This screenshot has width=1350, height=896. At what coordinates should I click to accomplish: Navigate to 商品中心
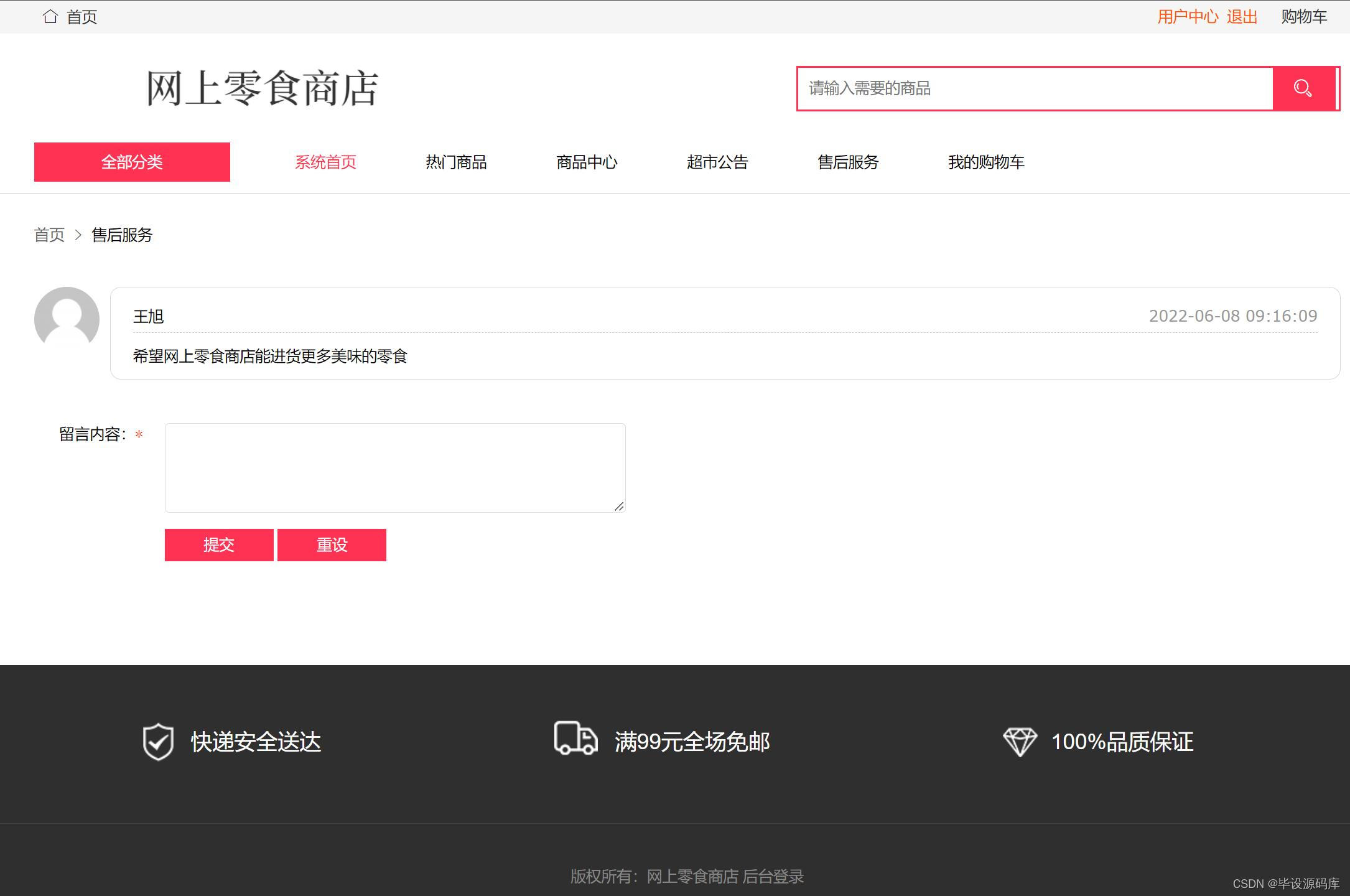point(587,162)
